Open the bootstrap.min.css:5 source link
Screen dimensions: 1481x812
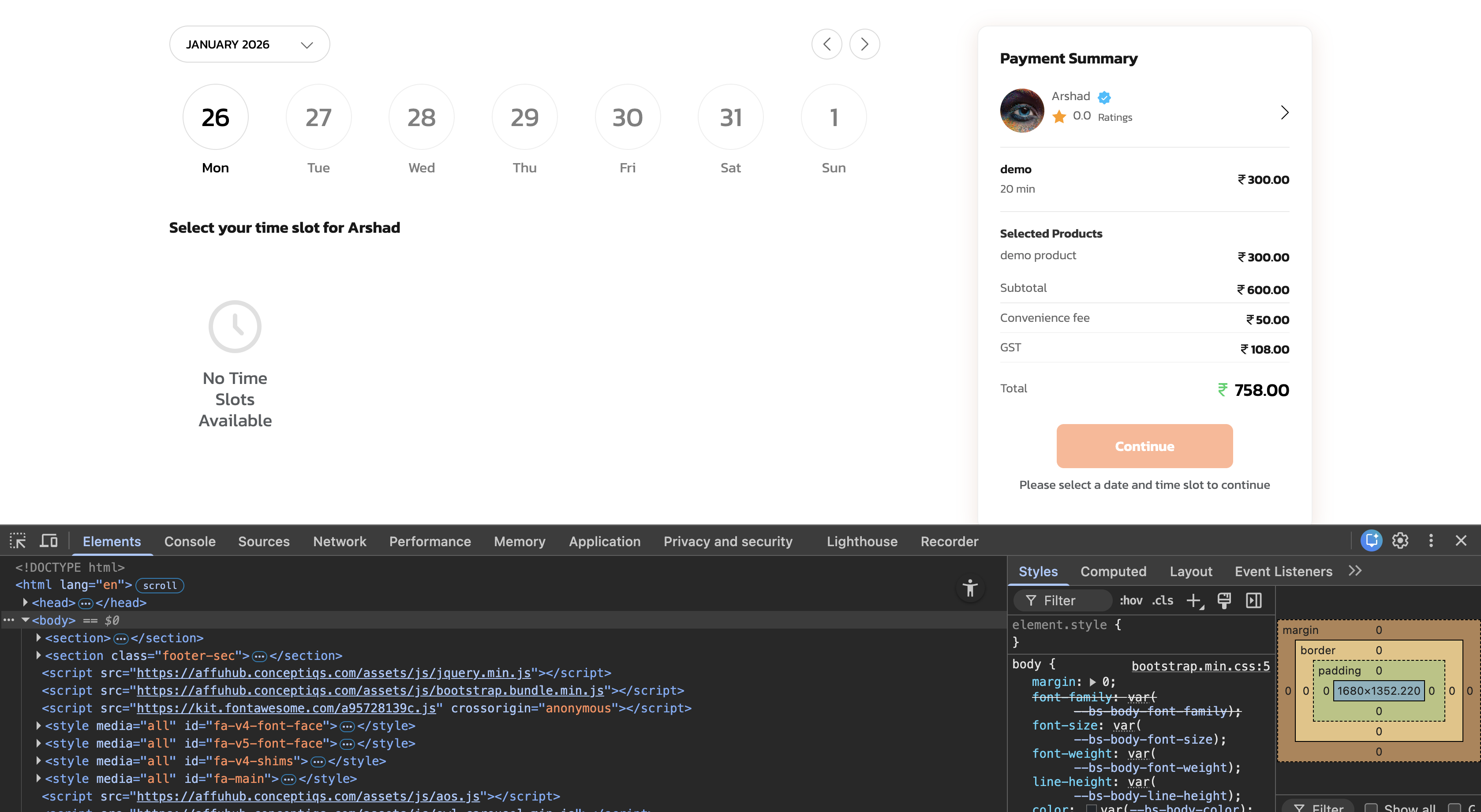[x=1201, y=666]
